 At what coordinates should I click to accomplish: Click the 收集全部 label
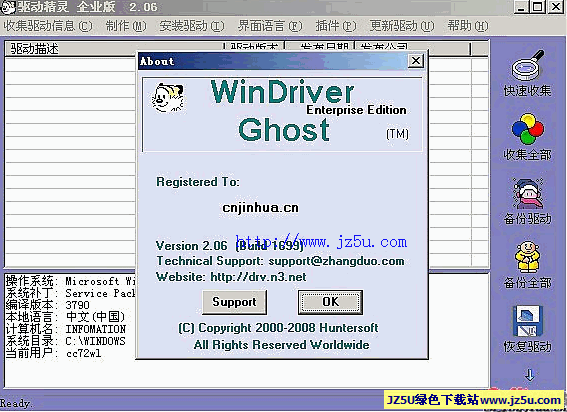point(528,154)
